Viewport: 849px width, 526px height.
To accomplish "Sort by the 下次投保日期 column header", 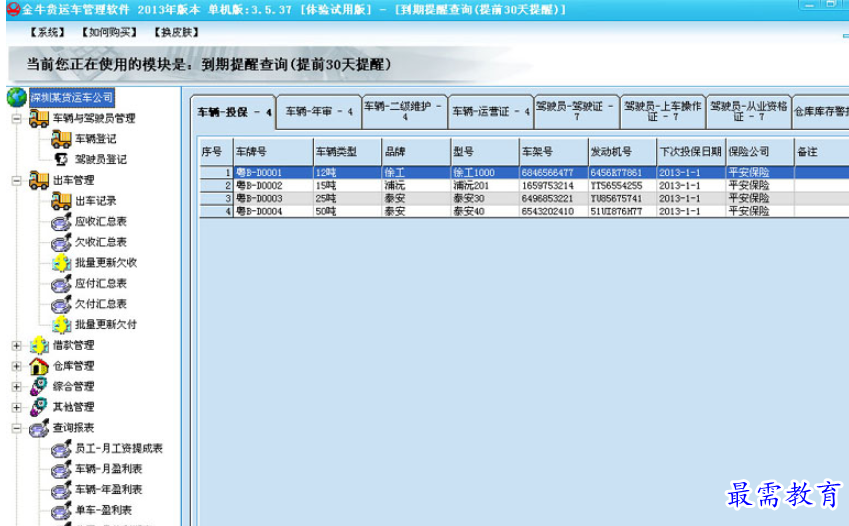I will click(689, 152).
